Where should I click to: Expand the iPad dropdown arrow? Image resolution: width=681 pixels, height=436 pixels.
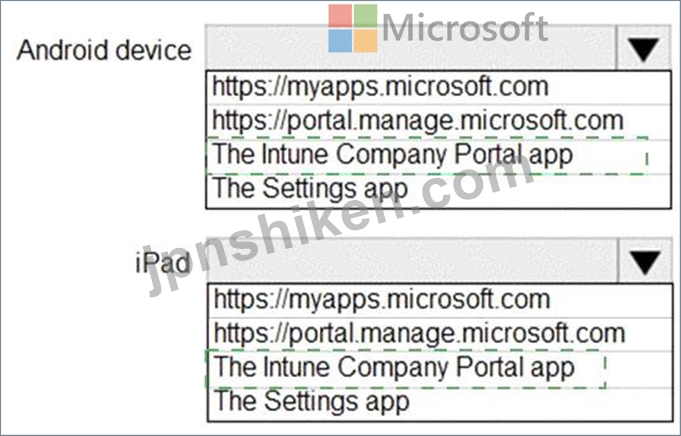click(645, 261)
